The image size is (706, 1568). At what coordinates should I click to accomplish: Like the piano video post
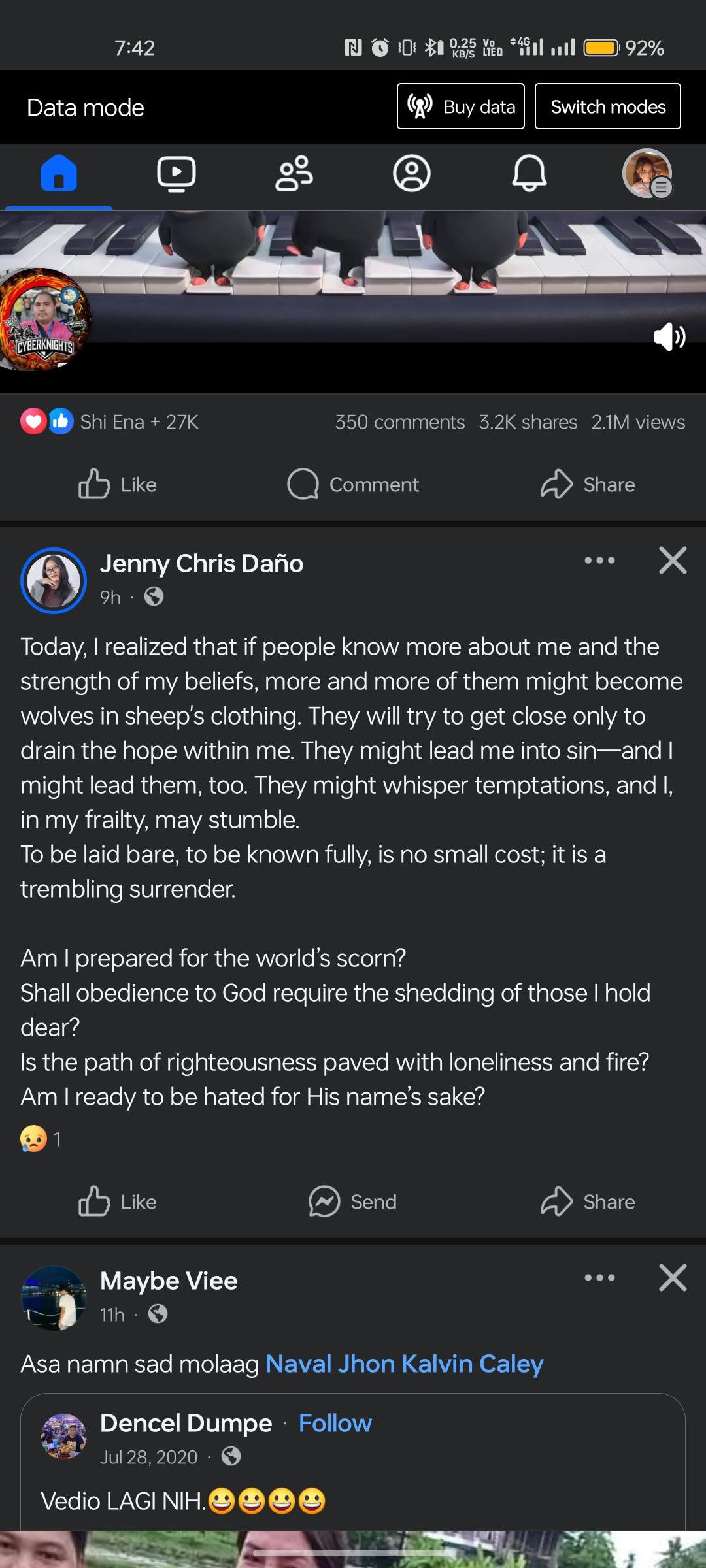(118, 485)
